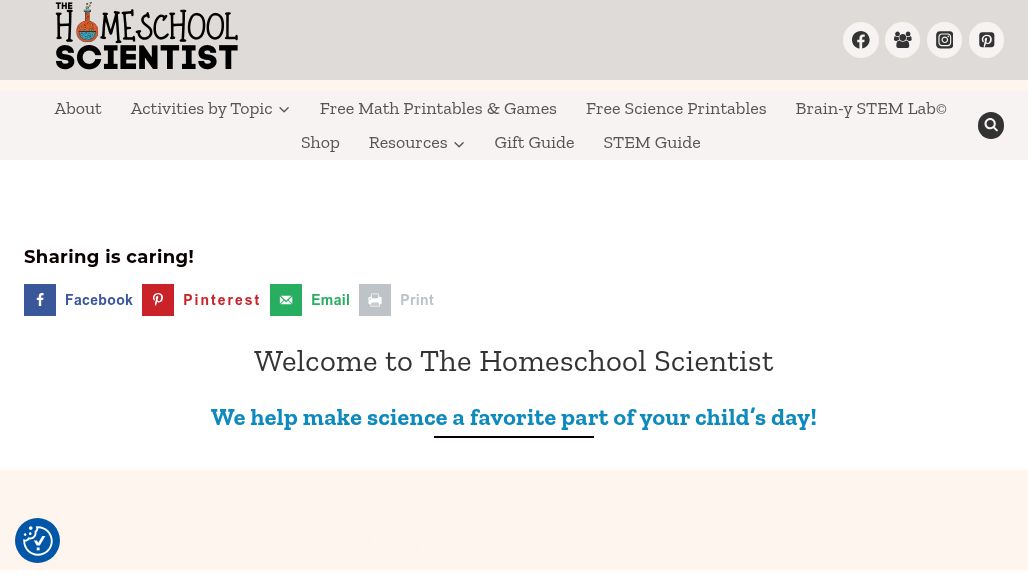Open The Homeschool Scientist Facebook page icon
1028x578 pixels.
860,40
